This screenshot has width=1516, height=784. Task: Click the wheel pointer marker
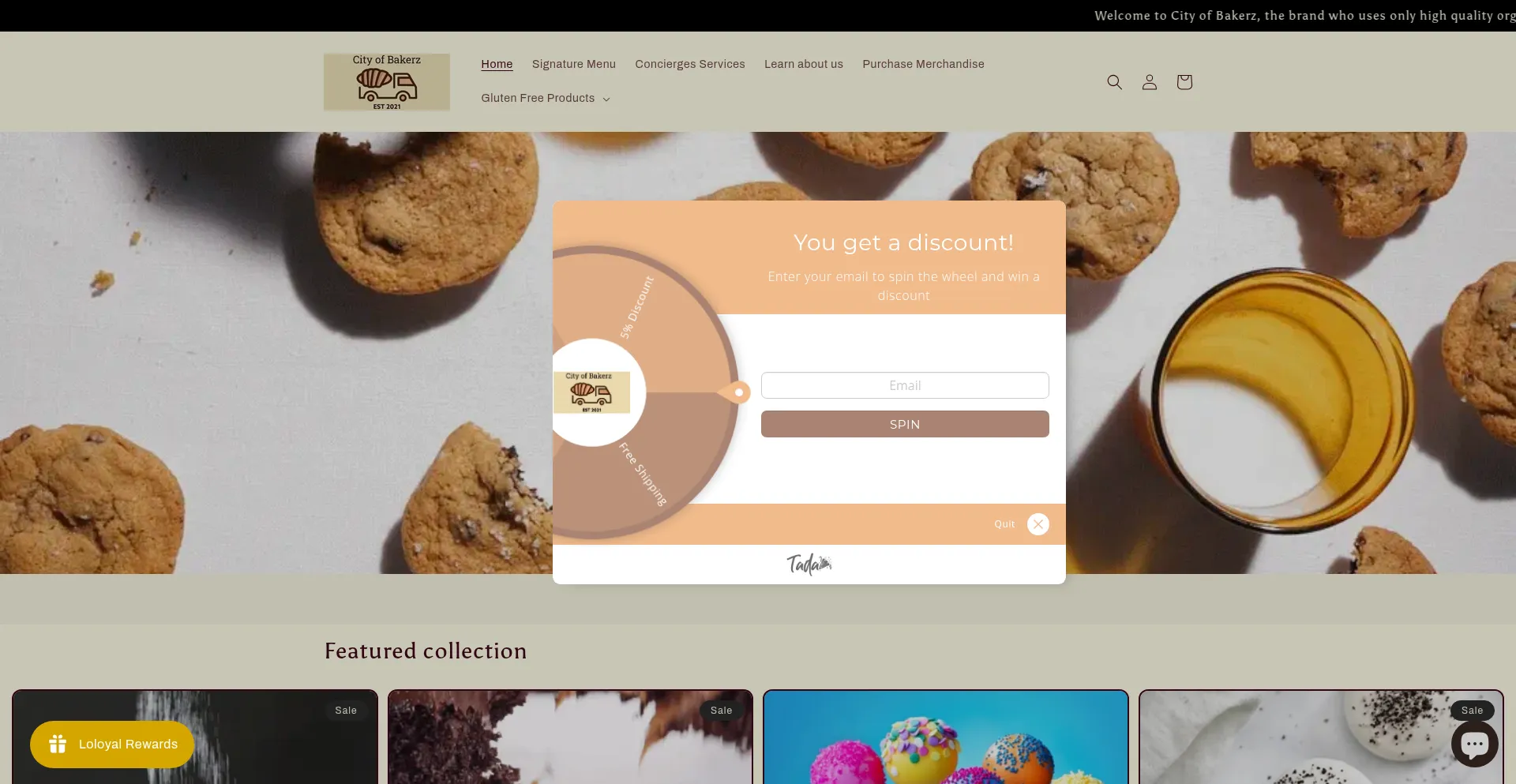[x=735, y=392]
